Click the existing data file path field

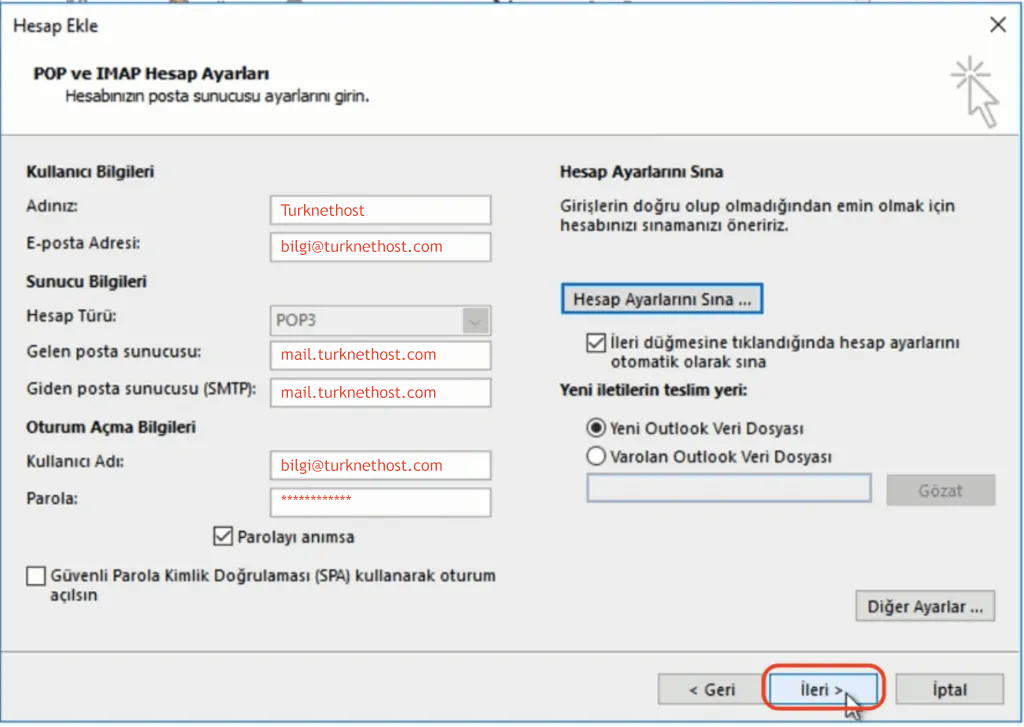(729, 488)
